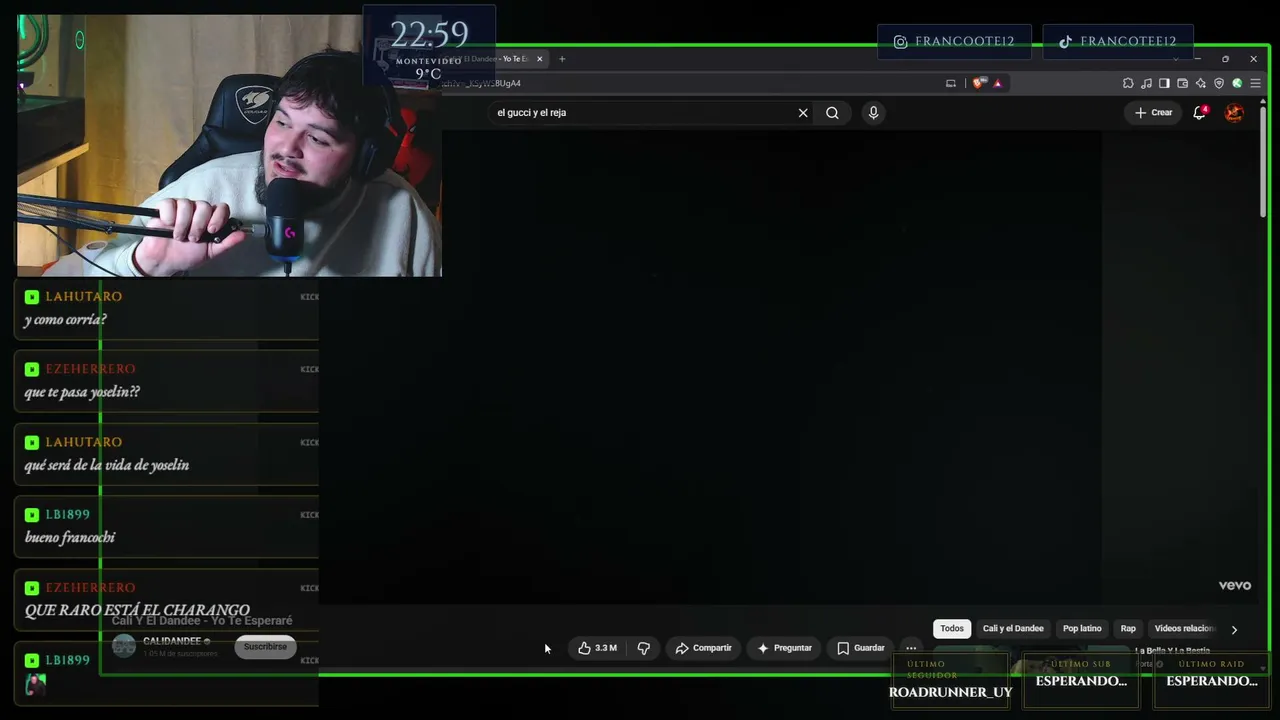Open a new browser tab
The height and width of the screenshot is (720, 1280).
click(x=562, y=59)
